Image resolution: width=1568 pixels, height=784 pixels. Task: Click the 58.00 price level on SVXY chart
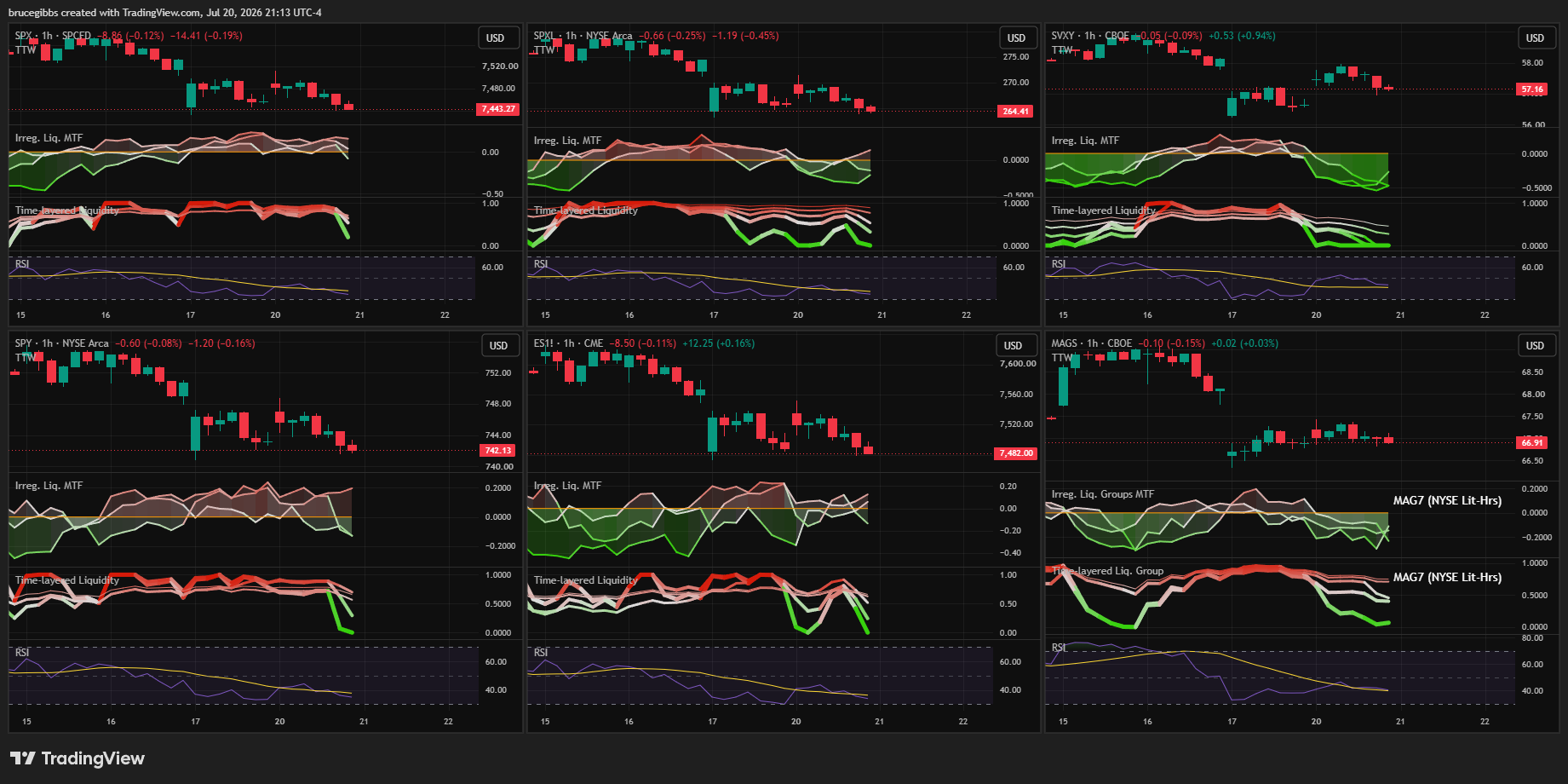(x=1532, y=63)
